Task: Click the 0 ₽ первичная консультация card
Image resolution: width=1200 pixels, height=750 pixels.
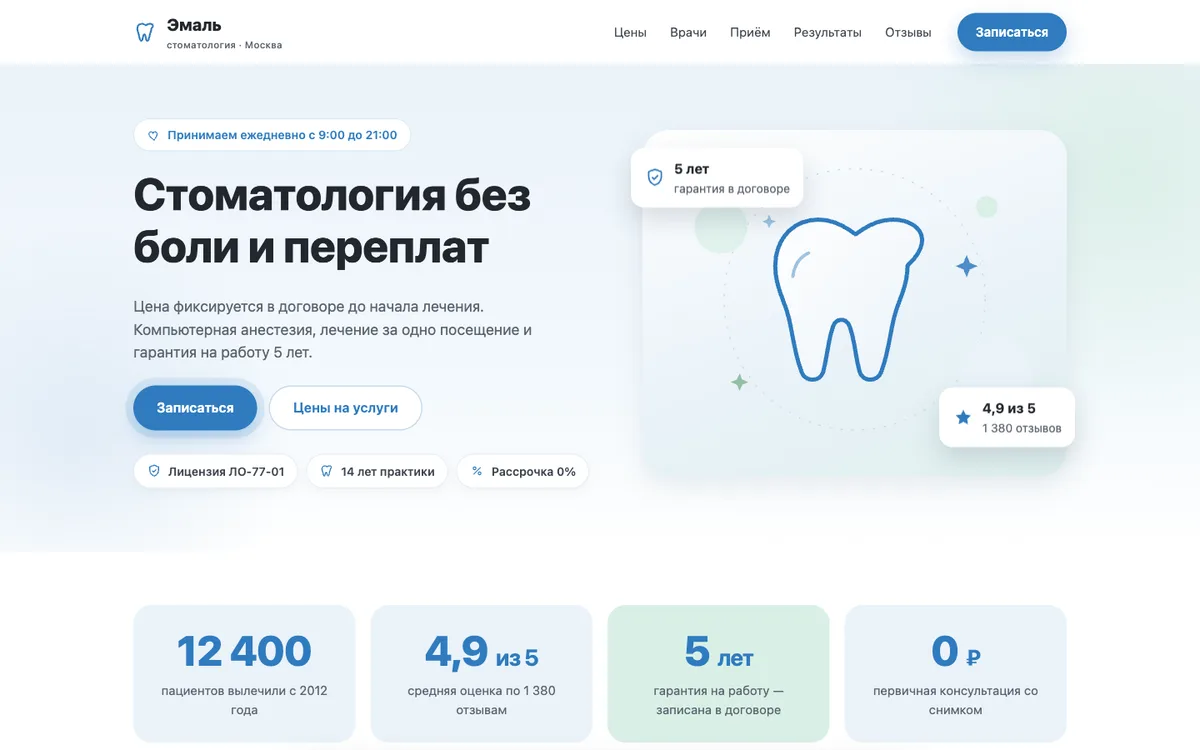Action: [x=955, y=674]
